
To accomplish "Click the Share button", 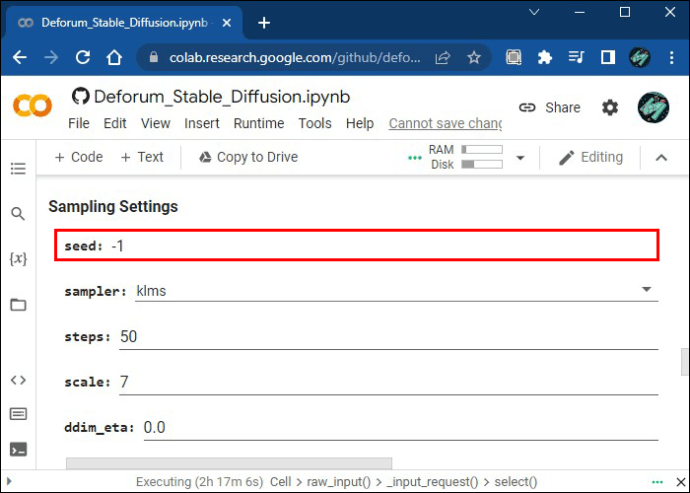I will (550, 107).
